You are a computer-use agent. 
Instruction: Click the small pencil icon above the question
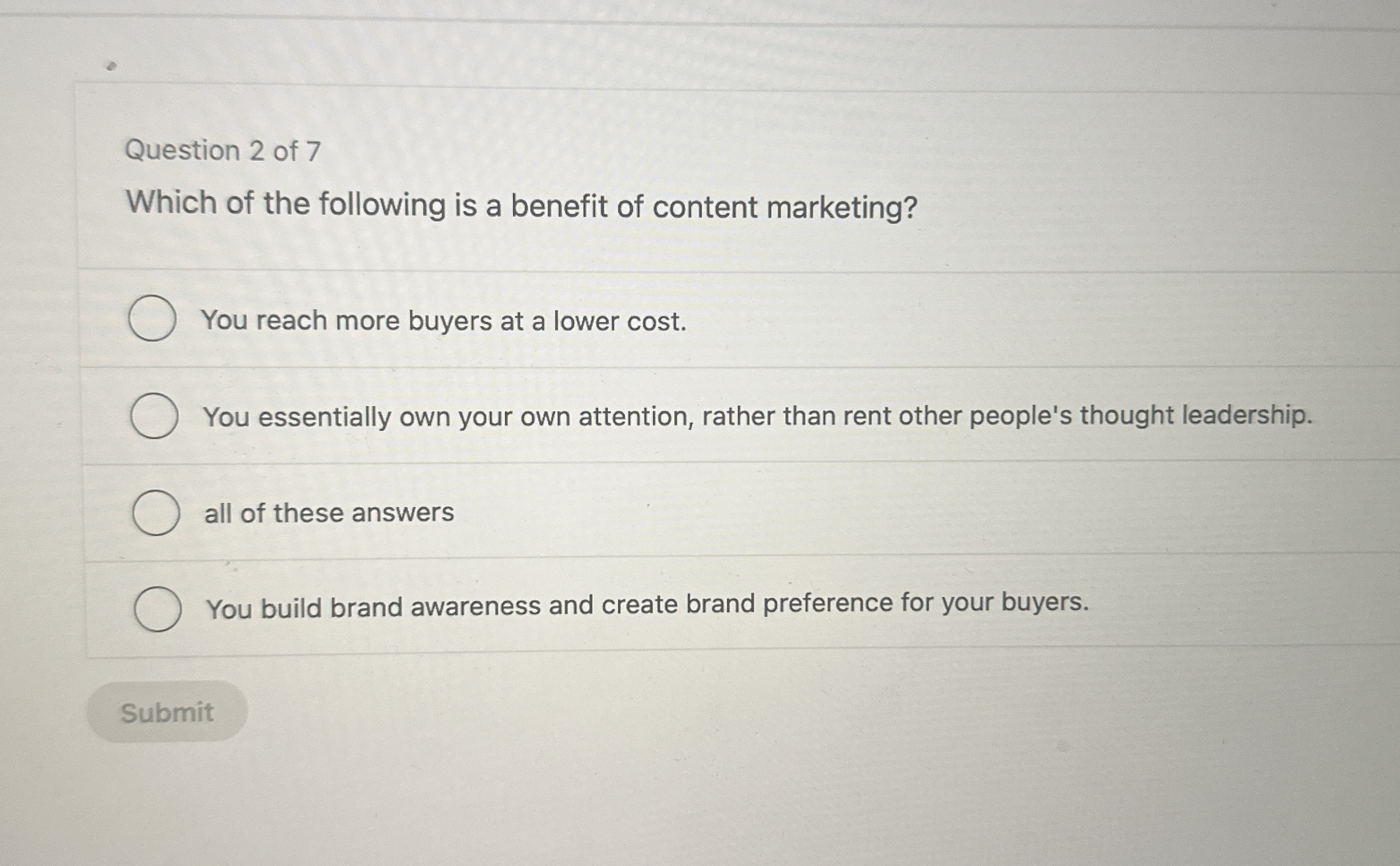coord(111,66)
